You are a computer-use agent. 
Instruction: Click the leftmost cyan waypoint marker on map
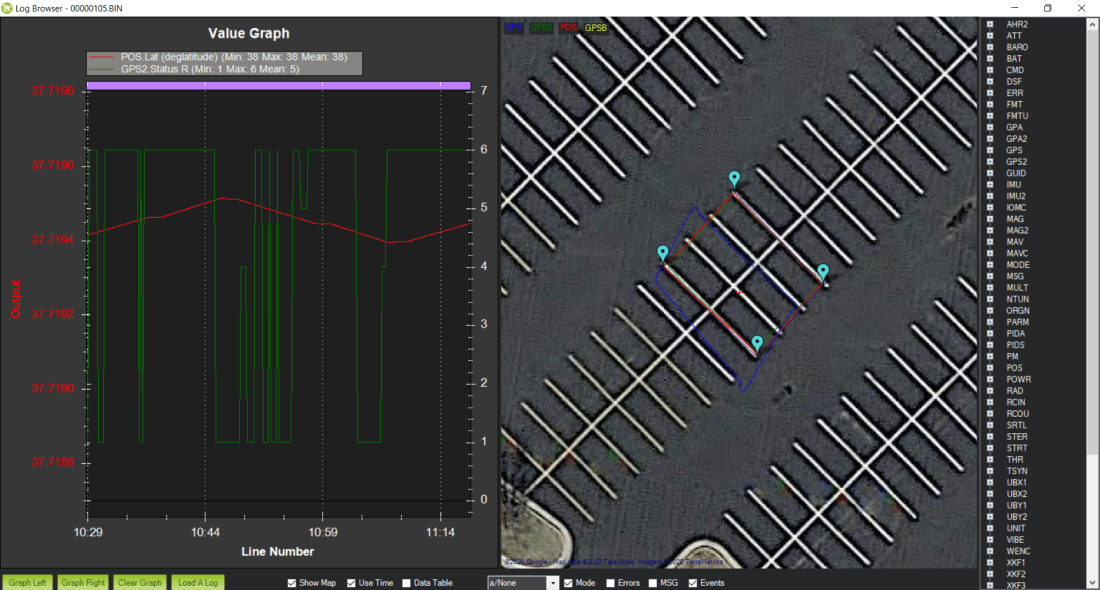pyautogui.click(x=662, y=253)
